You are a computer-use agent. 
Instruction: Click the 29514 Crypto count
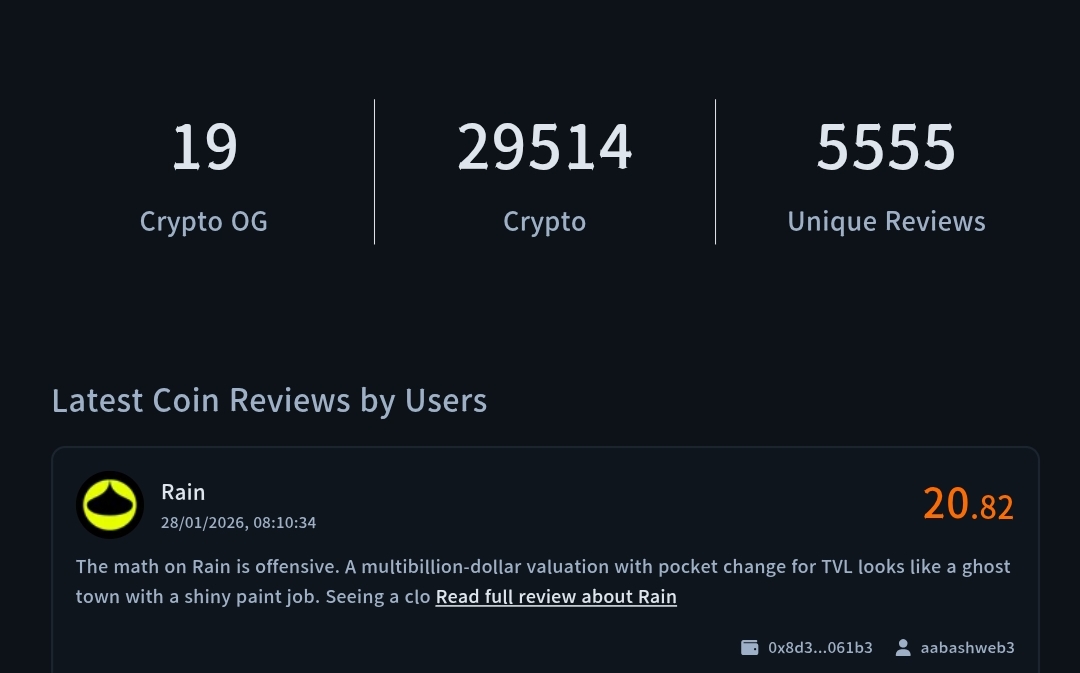[x=545, y=148]
